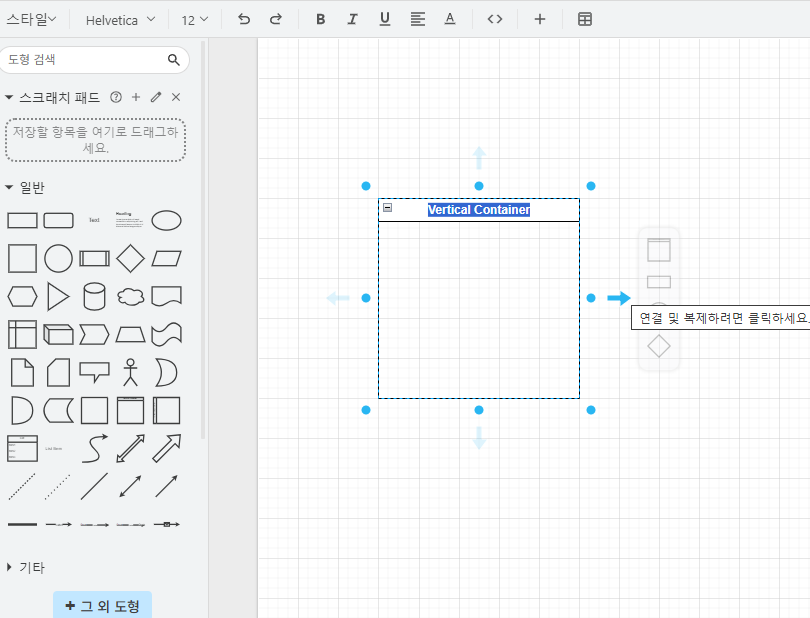Click the redo arrow icon
This screenshot has width=810, height=618.
(276, 20)
